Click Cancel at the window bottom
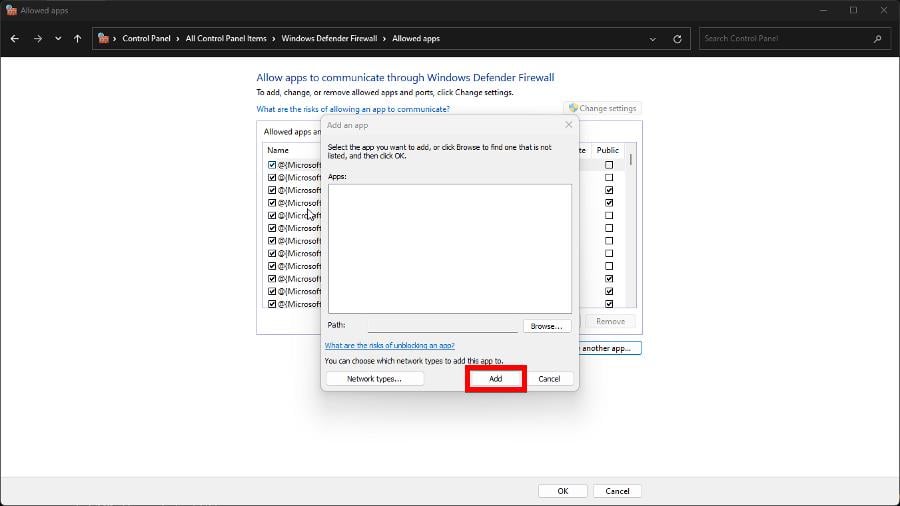This screenshot has height=506, width=900. (617, 491)
